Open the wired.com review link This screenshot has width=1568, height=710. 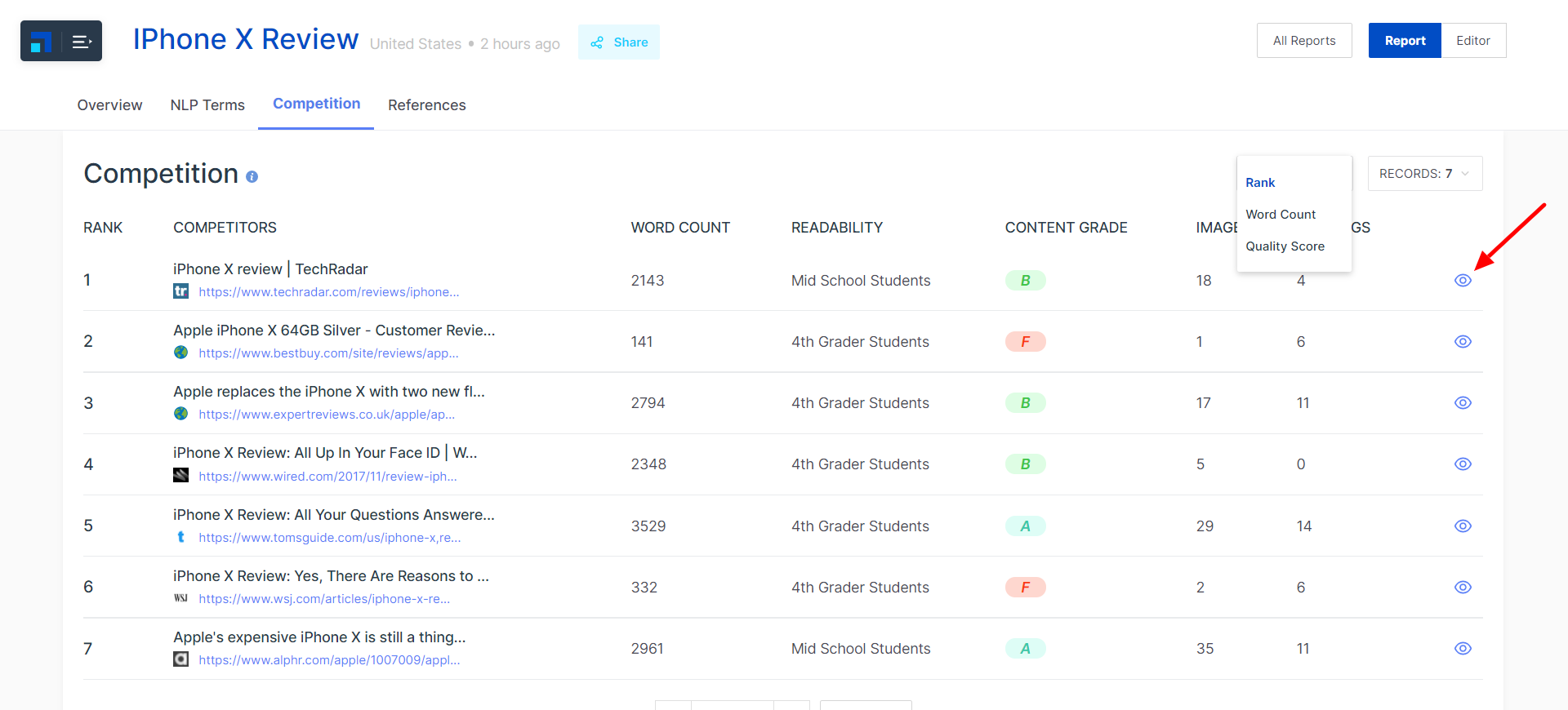(327, 477)
